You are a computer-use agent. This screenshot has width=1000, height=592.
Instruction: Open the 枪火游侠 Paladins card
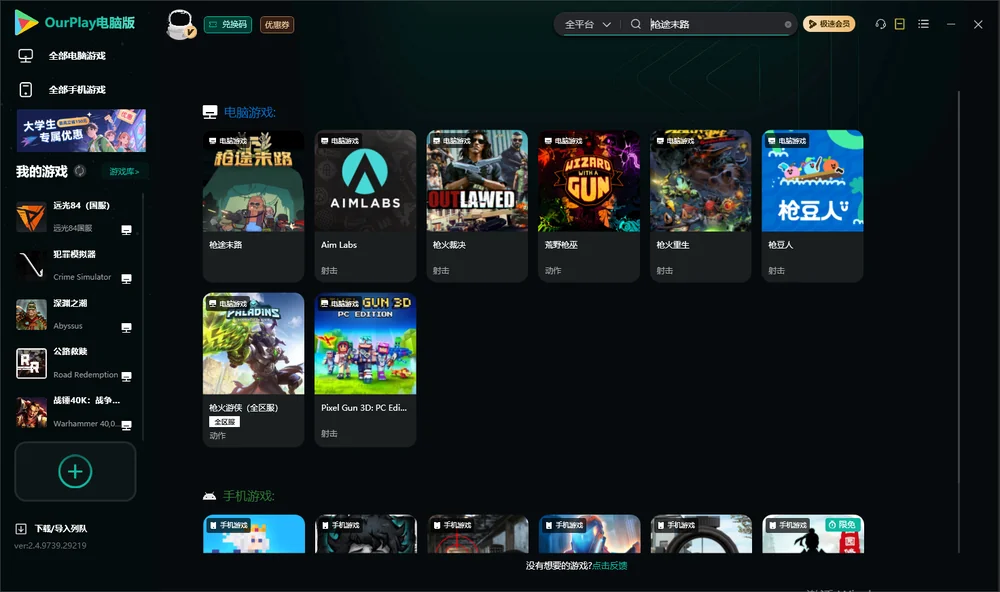tap(253, 369)
